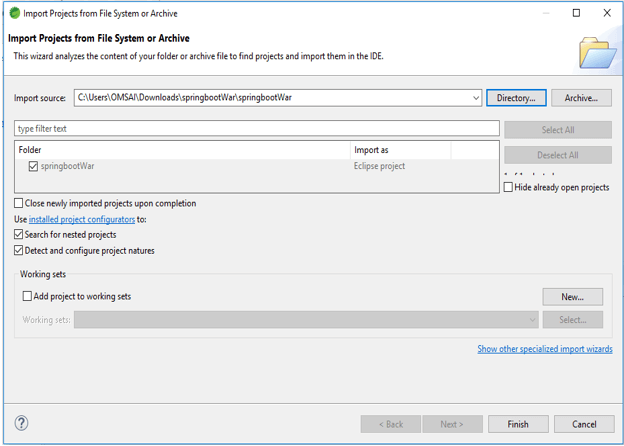Check Add project to working sets
The width and height of the screenshot is (624, 446).
(x=27, y=297)
